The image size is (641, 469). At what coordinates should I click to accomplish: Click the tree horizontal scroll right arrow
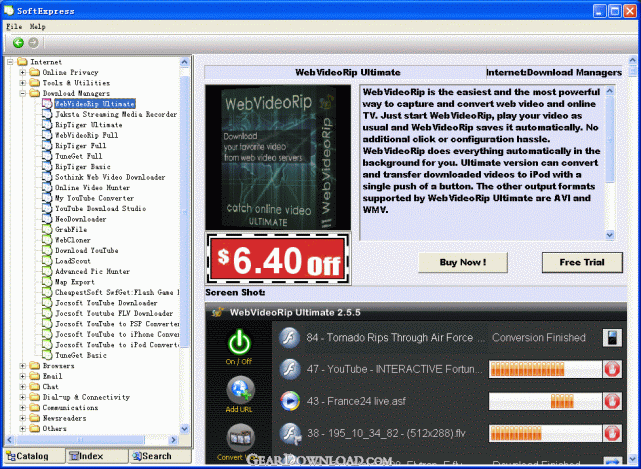pos(174,440)
